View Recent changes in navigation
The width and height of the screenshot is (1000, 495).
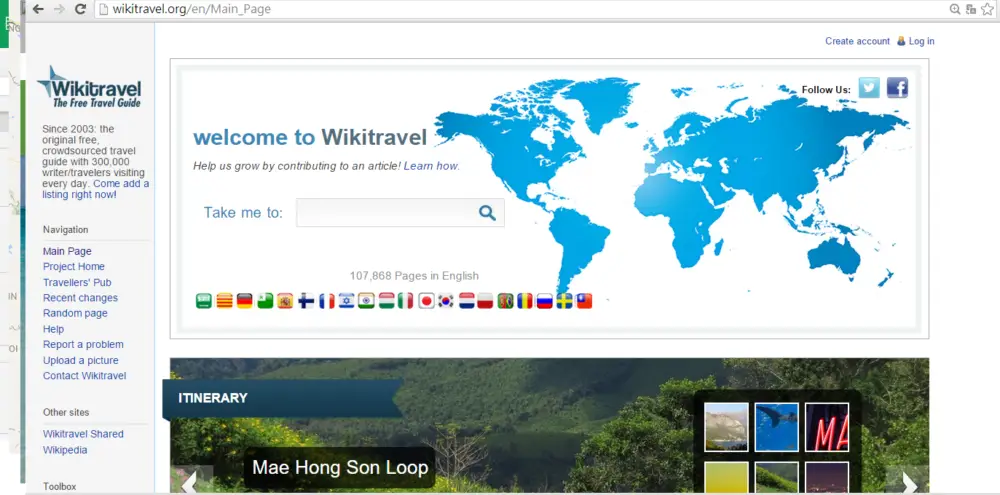click(80, 298)
